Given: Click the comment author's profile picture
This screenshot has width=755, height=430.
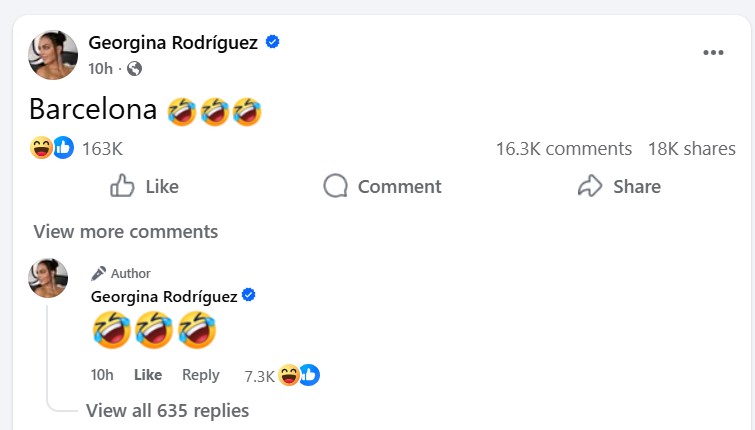Looking at the screenshot, I should click(48, 278).
